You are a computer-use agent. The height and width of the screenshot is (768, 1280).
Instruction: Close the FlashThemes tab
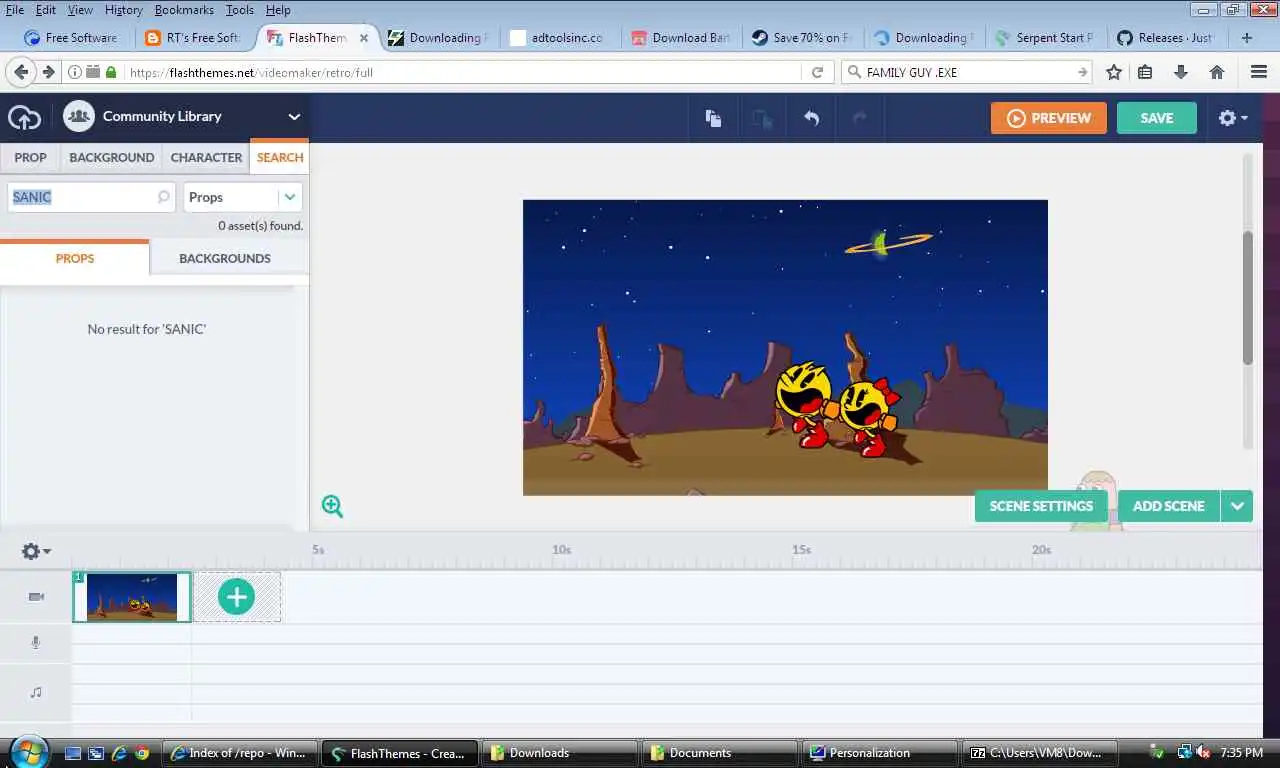click(364, 38)
